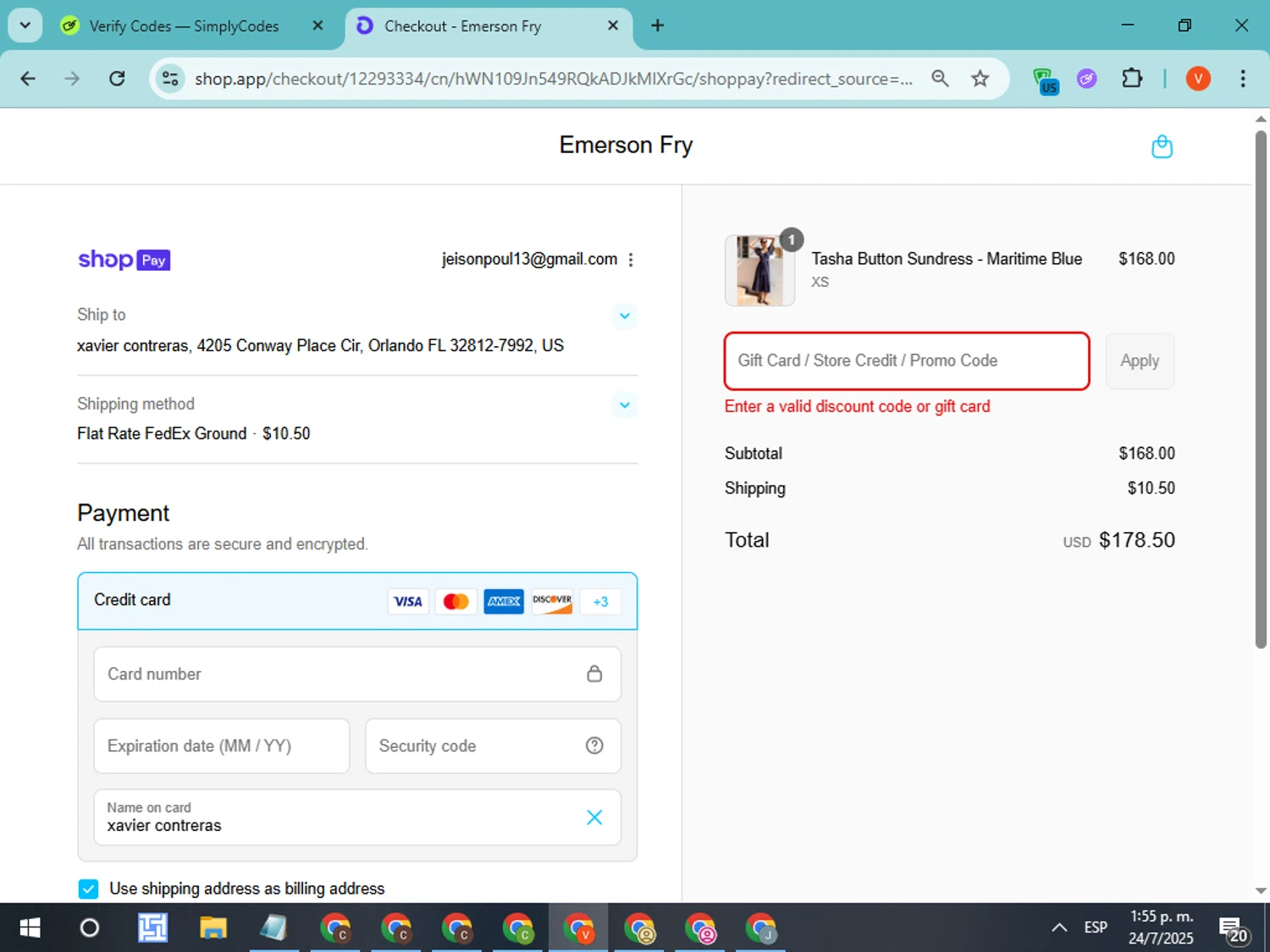Open the Cortana search circle on taskbar
Image resolution: width=1270 pixels, height=952 pixels.
tap(89, 928)
